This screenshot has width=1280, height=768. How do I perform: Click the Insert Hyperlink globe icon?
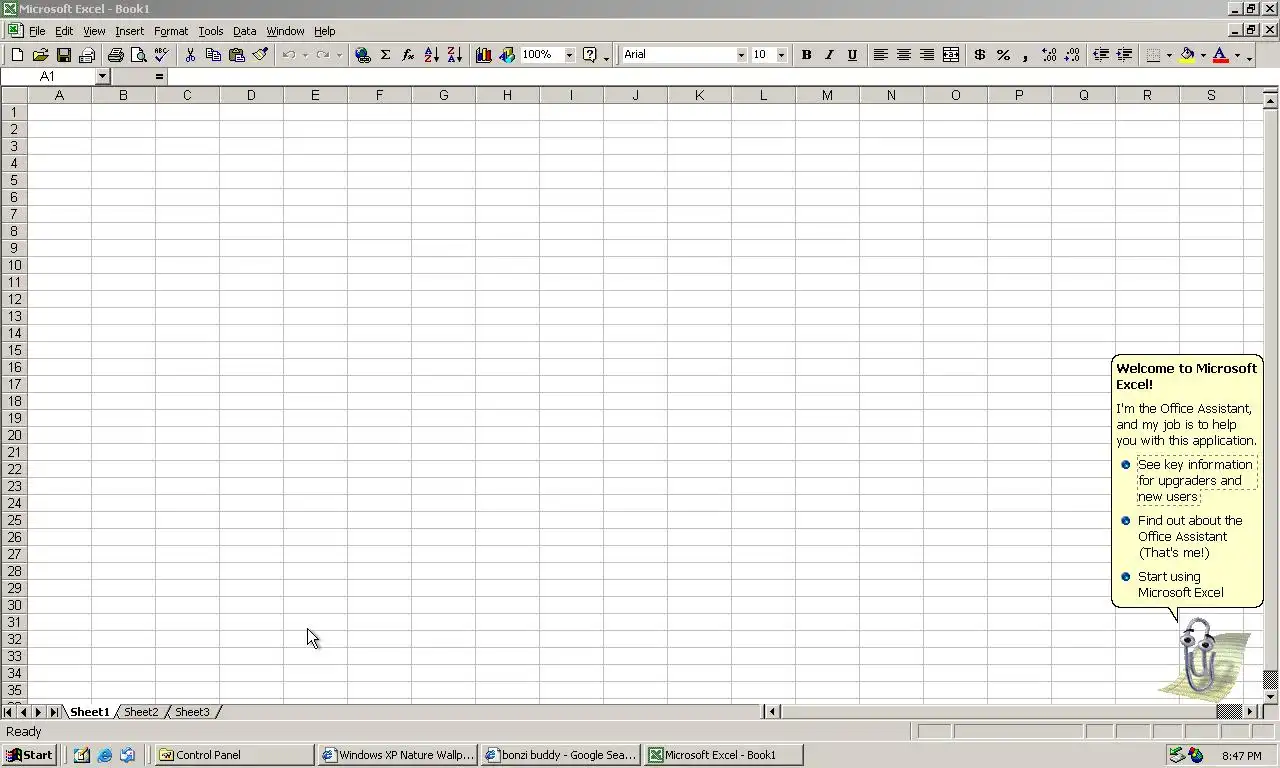tap(363, 55)
